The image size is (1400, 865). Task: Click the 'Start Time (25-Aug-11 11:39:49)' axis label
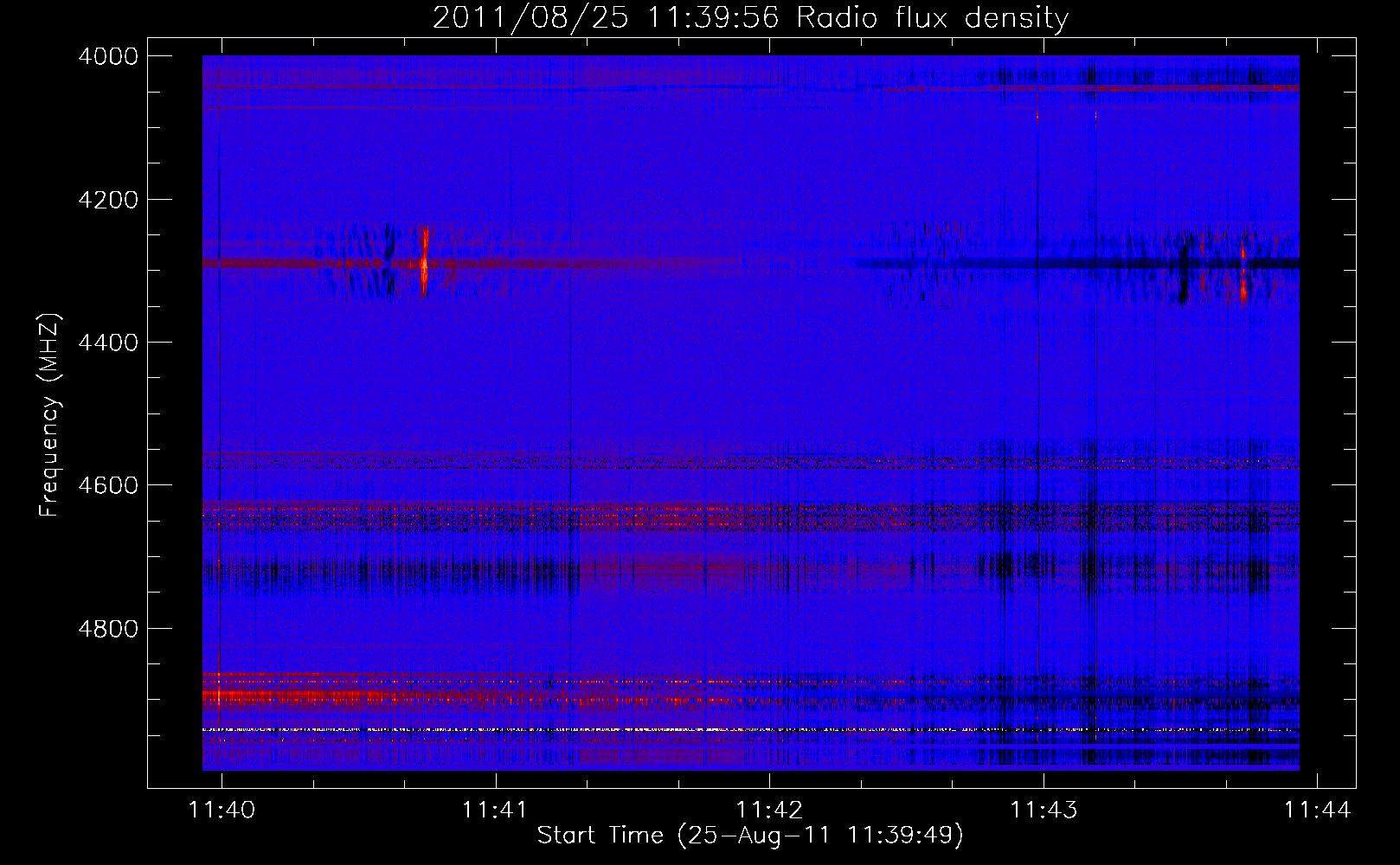(750, 835)
